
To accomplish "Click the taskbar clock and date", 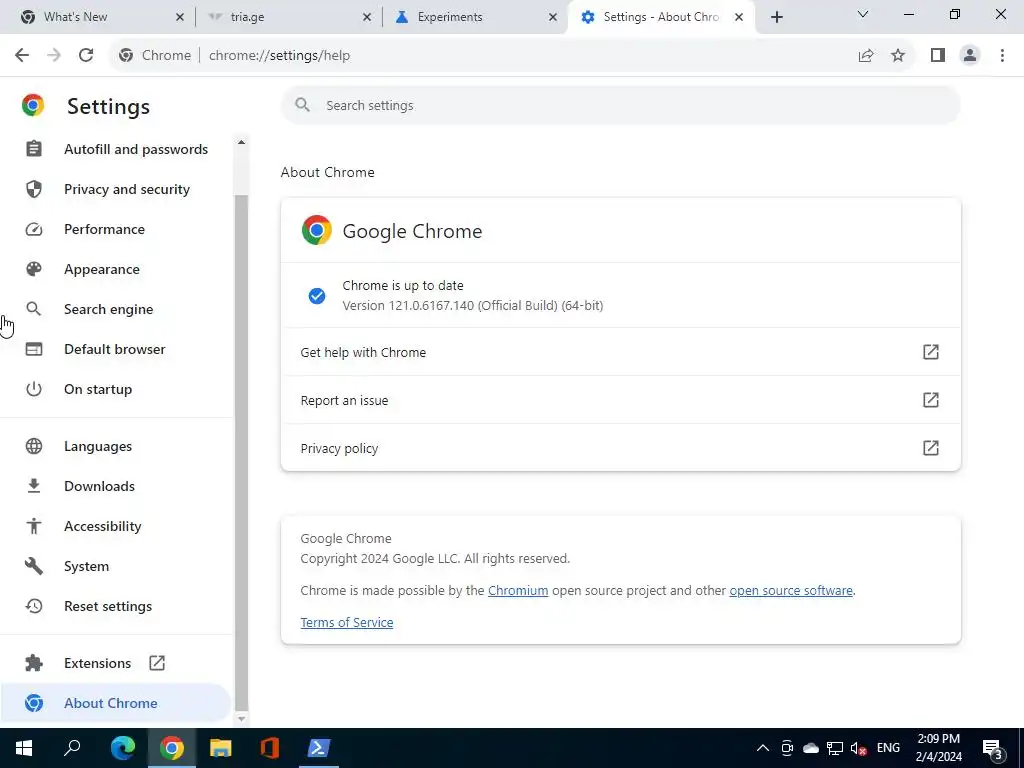I will point(938,748).
